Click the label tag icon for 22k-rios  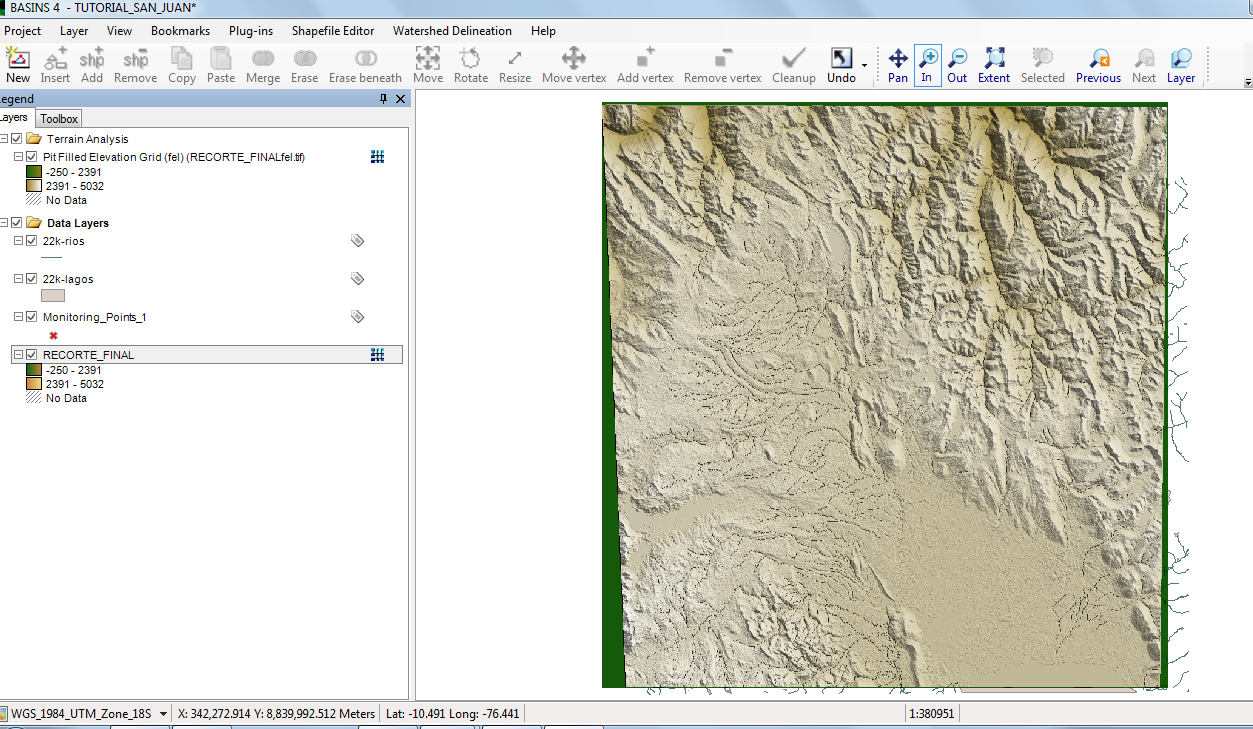(357, 241)
